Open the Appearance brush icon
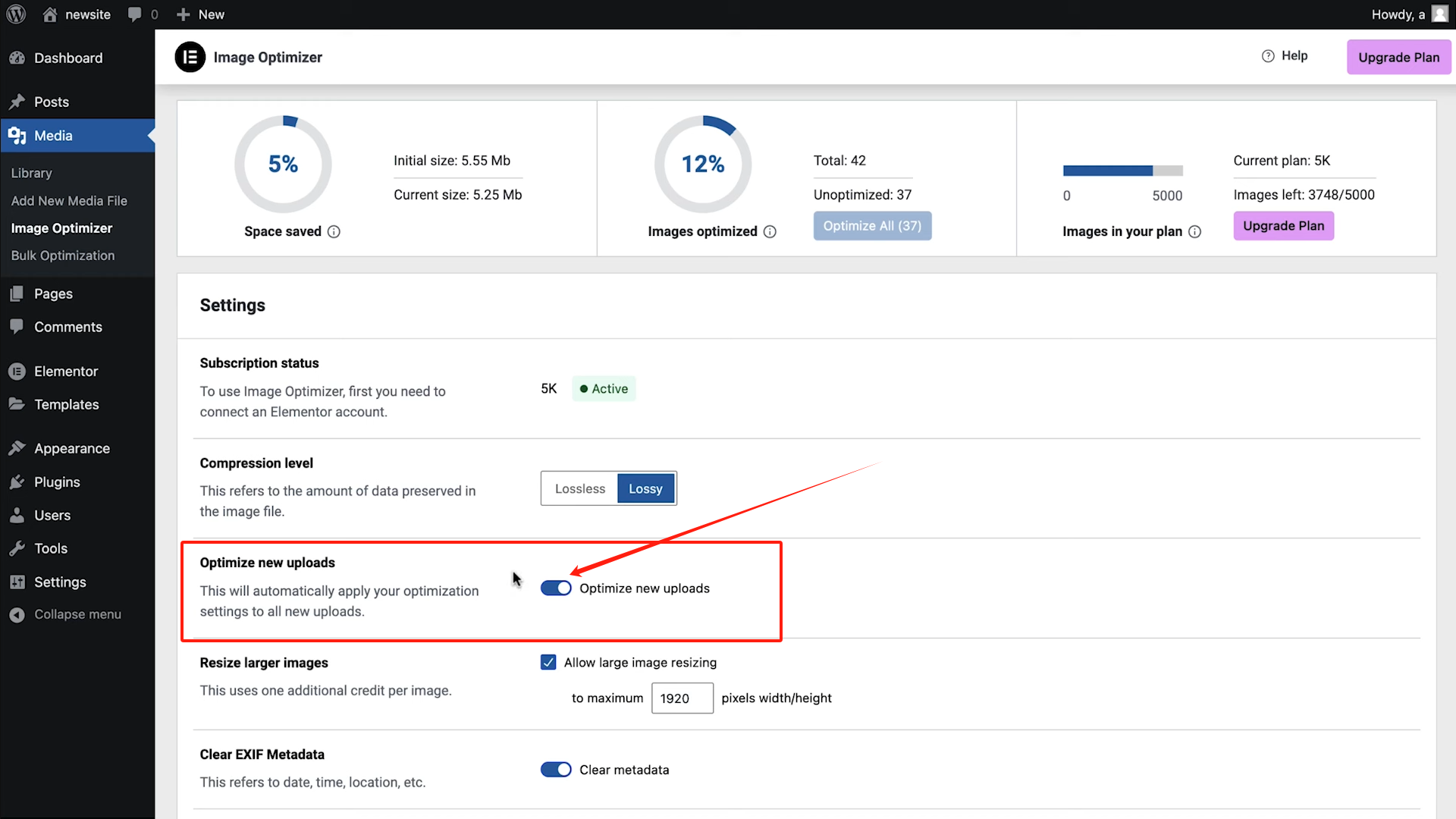This screenshot has width=1456, height=819. (x=17, y=447)
